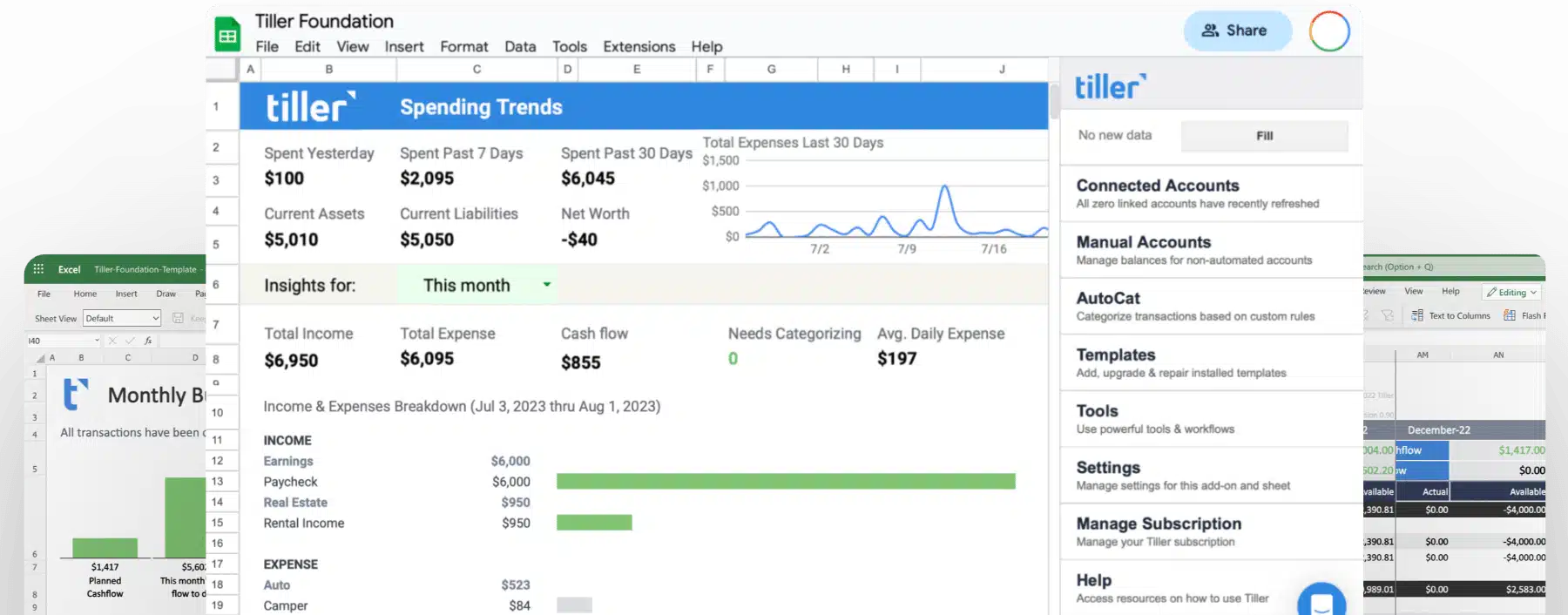
Task: Open the Extensions menu in Google Sheets
Action: 639,46
